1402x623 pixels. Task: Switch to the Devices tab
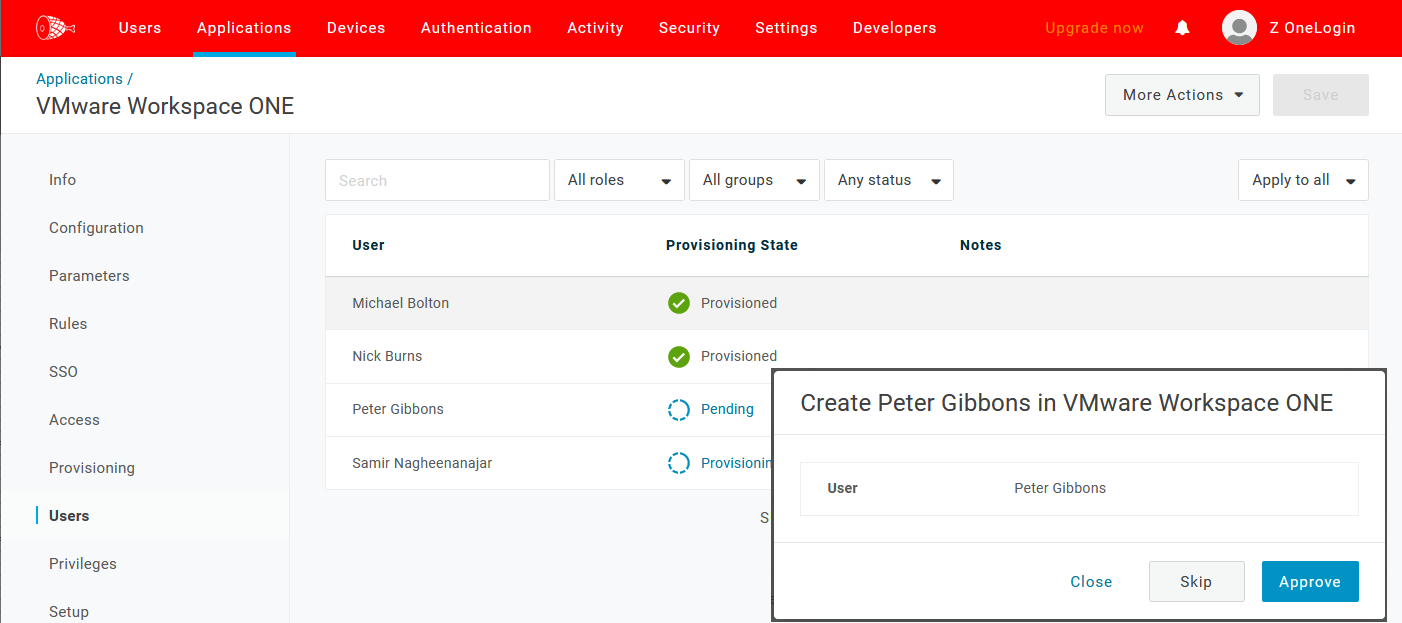(355, 28)
